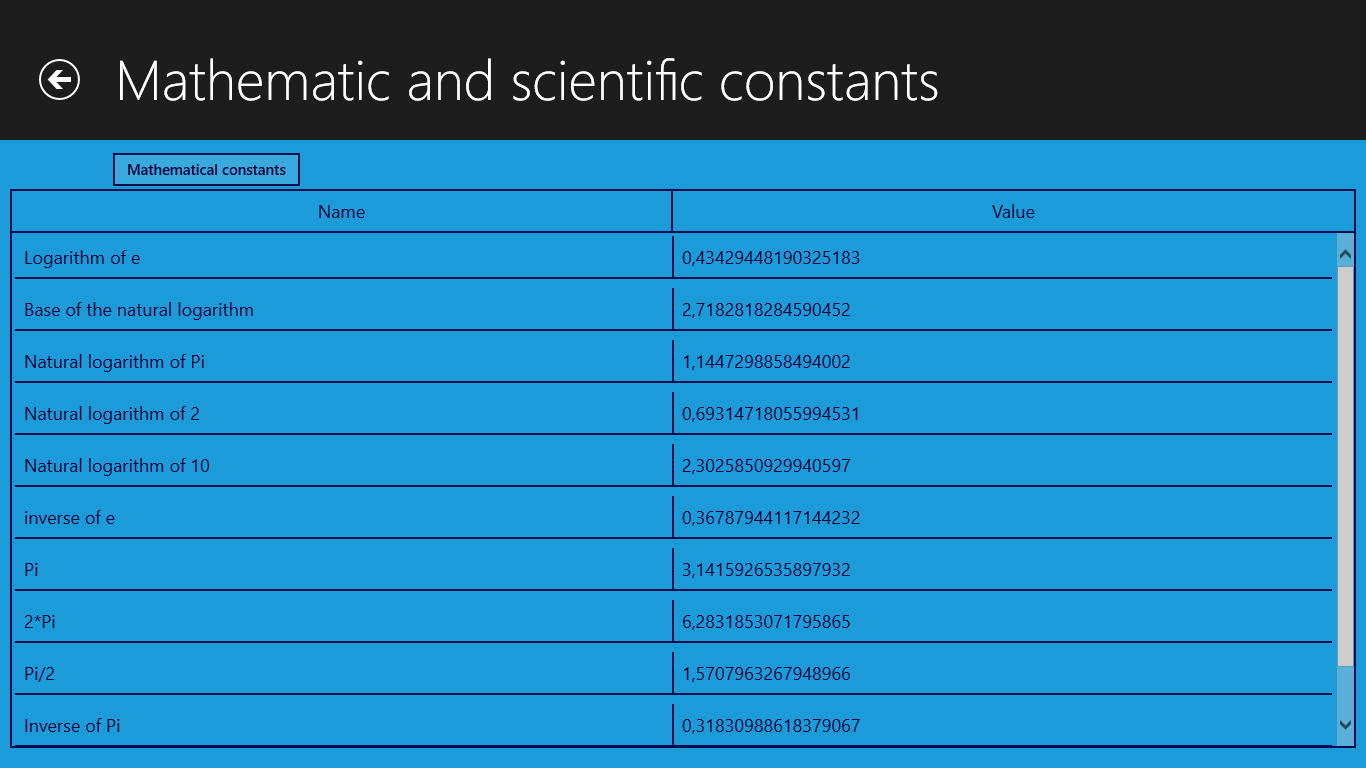
Task: Click the back arrow icon
Action: [60, 80]
